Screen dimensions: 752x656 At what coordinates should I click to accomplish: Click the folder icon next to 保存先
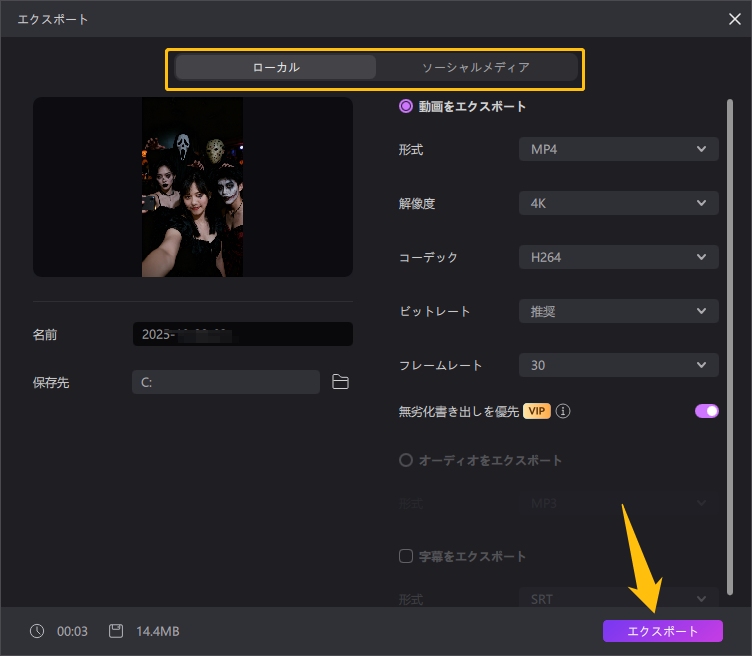340,382
